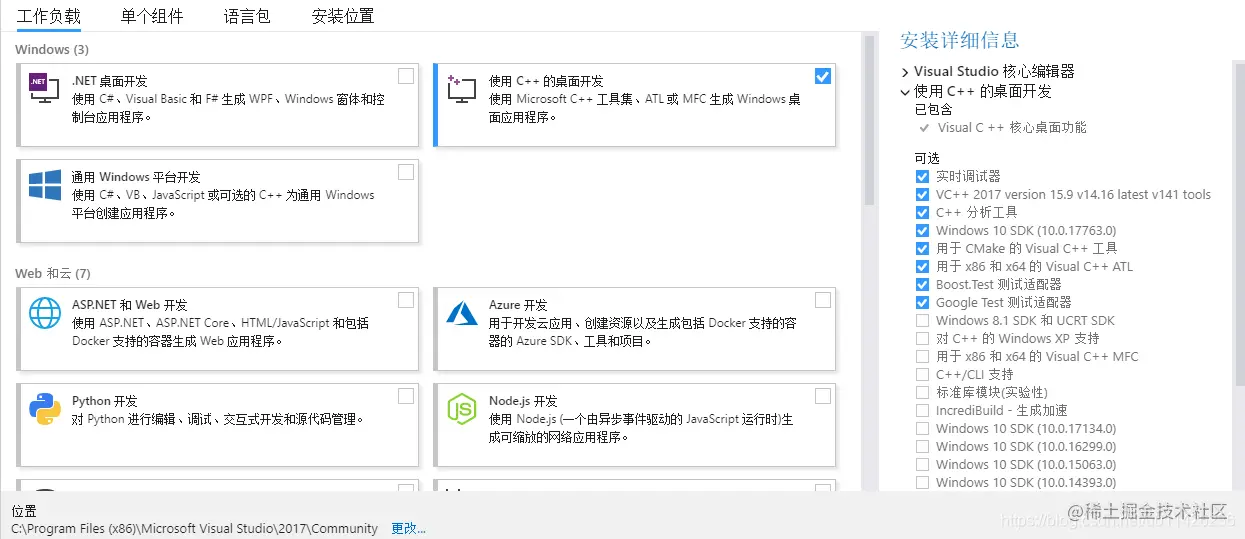The image size is (1245, 539).
Task: Click the ASP.NET globe icon
Action: (x=45, y=313)
